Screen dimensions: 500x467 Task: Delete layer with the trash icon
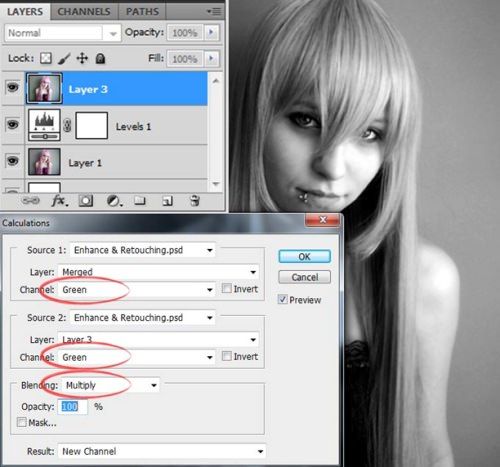click(x=194, y=201)
